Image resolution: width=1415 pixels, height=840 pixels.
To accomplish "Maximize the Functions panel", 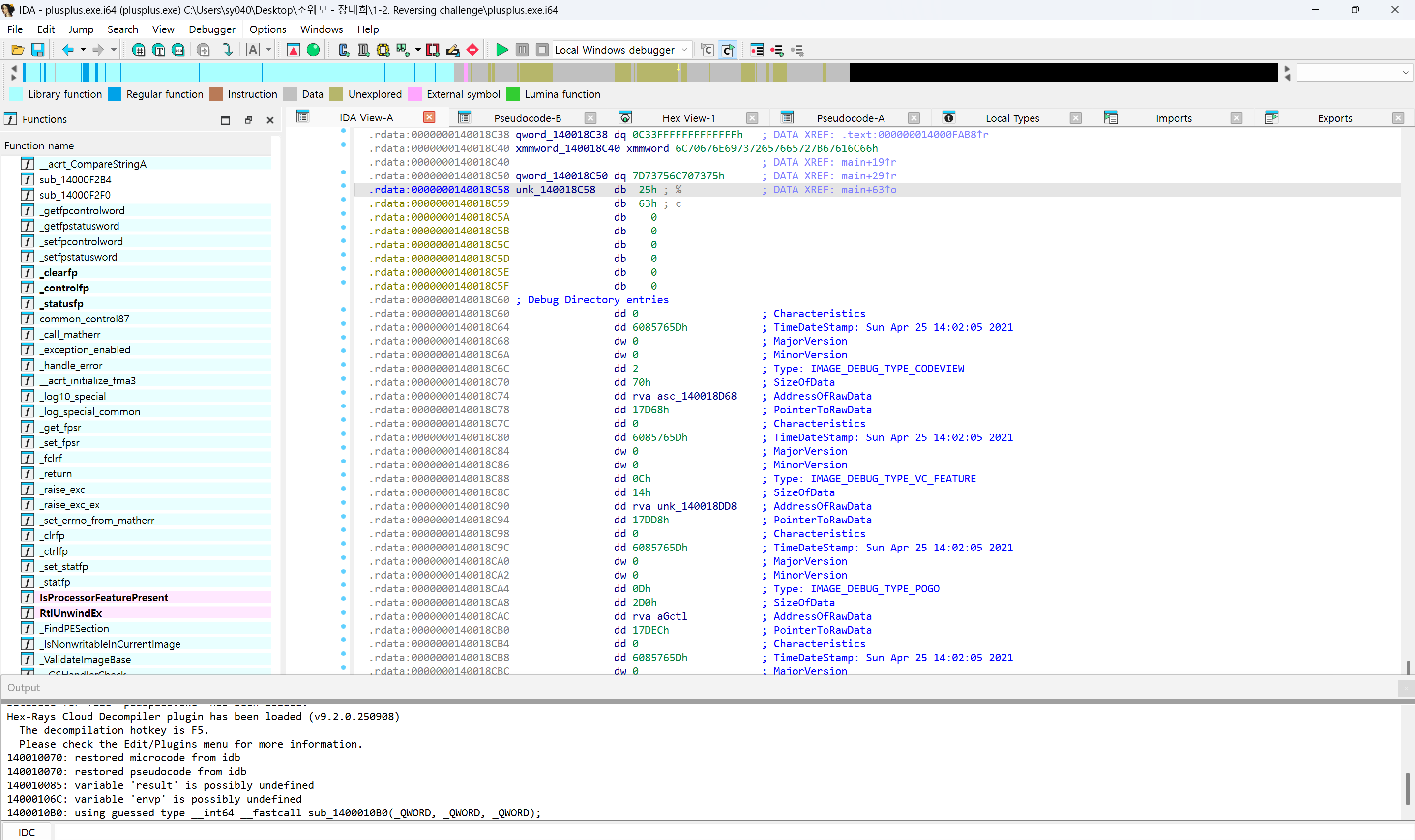I will pyautogui.click(x=225, y=120).
